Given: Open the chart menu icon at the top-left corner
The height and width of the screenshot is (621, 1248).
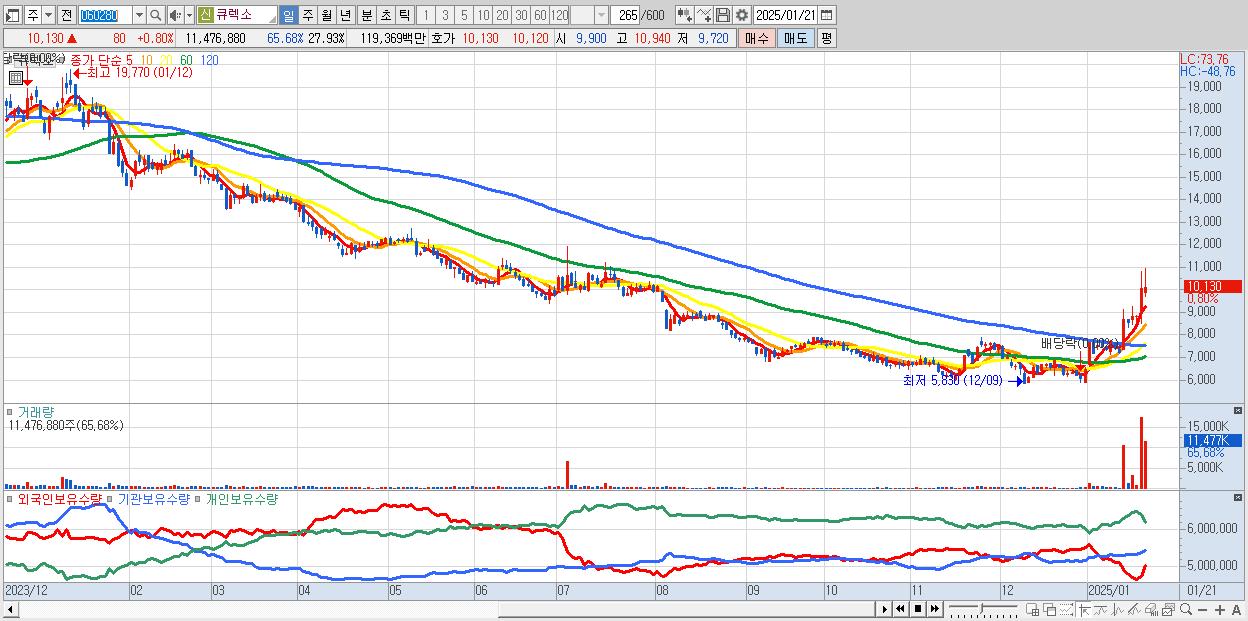Looking at the screenshot, I should [x=13, y=15].
